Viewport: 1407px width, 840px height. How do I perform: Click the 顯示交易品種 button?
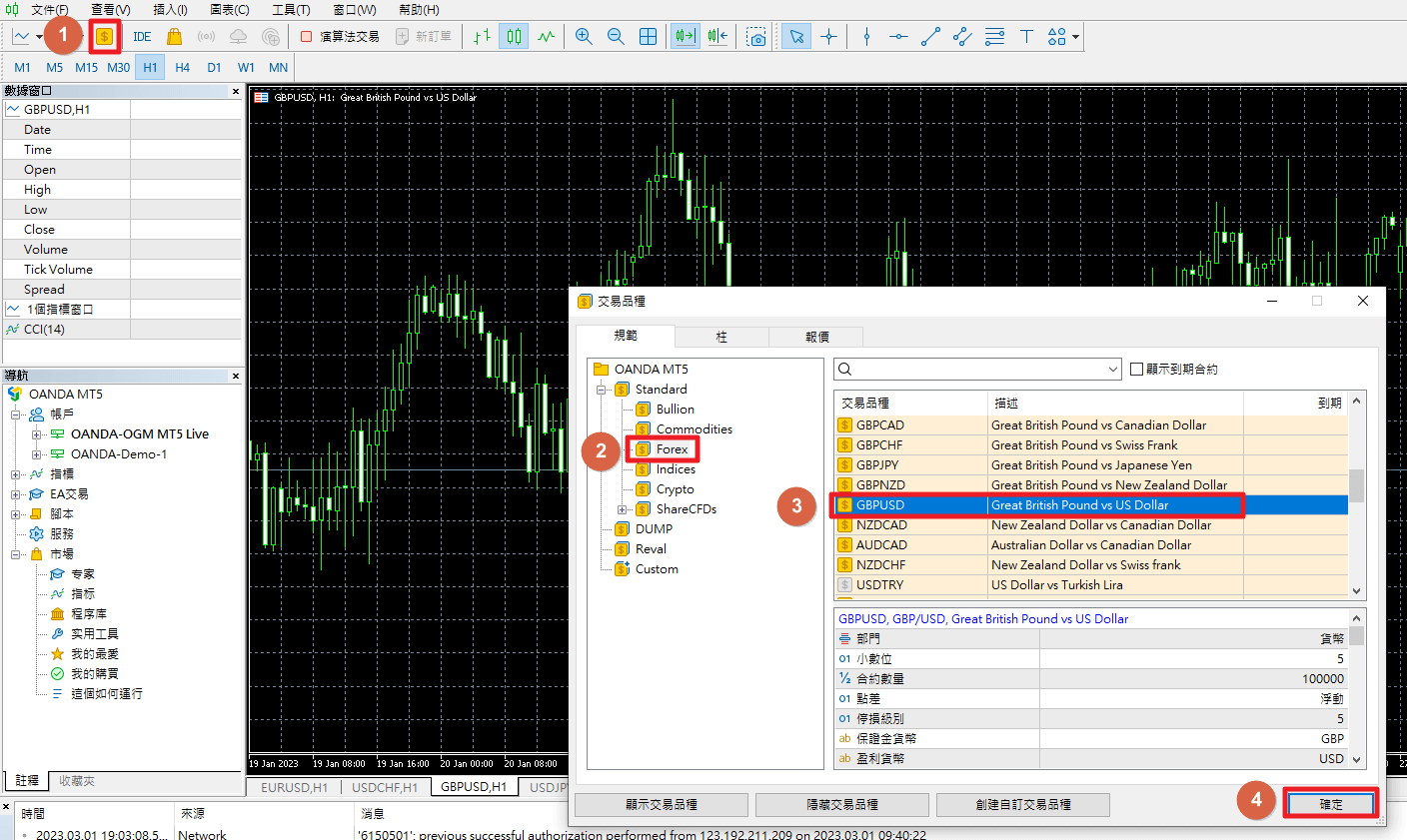click(x=662, y=804)
